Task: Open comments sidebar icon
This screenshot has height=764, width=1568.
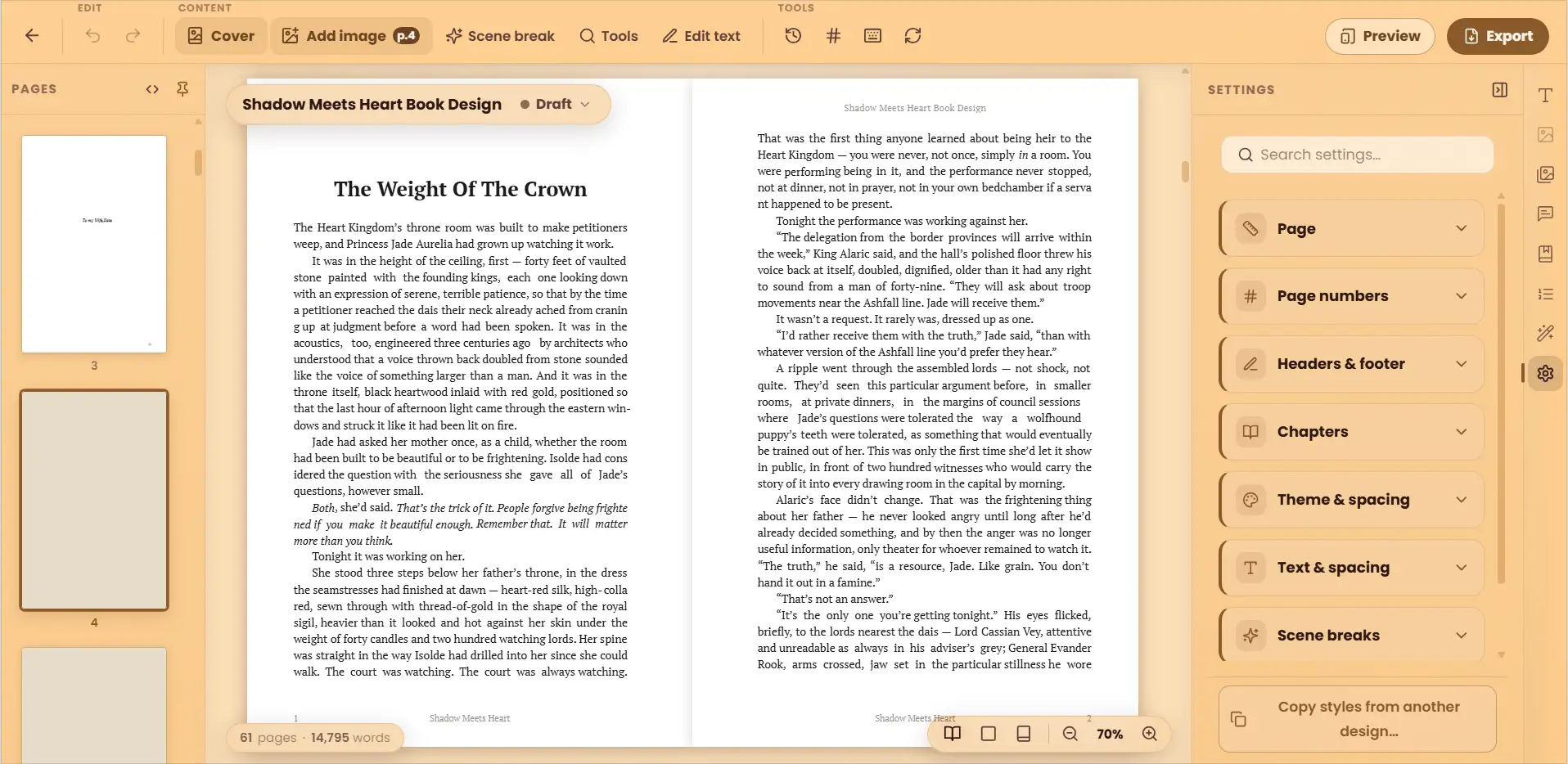Action: [x=1545, y=214]
